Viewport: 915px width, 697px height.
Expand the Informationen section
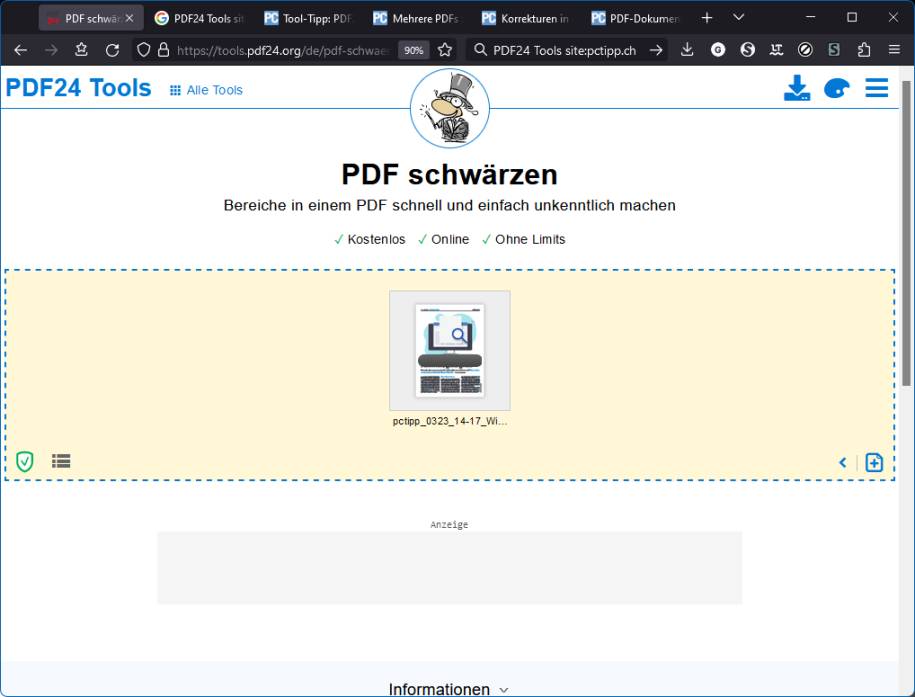click(x=449, y=689)
